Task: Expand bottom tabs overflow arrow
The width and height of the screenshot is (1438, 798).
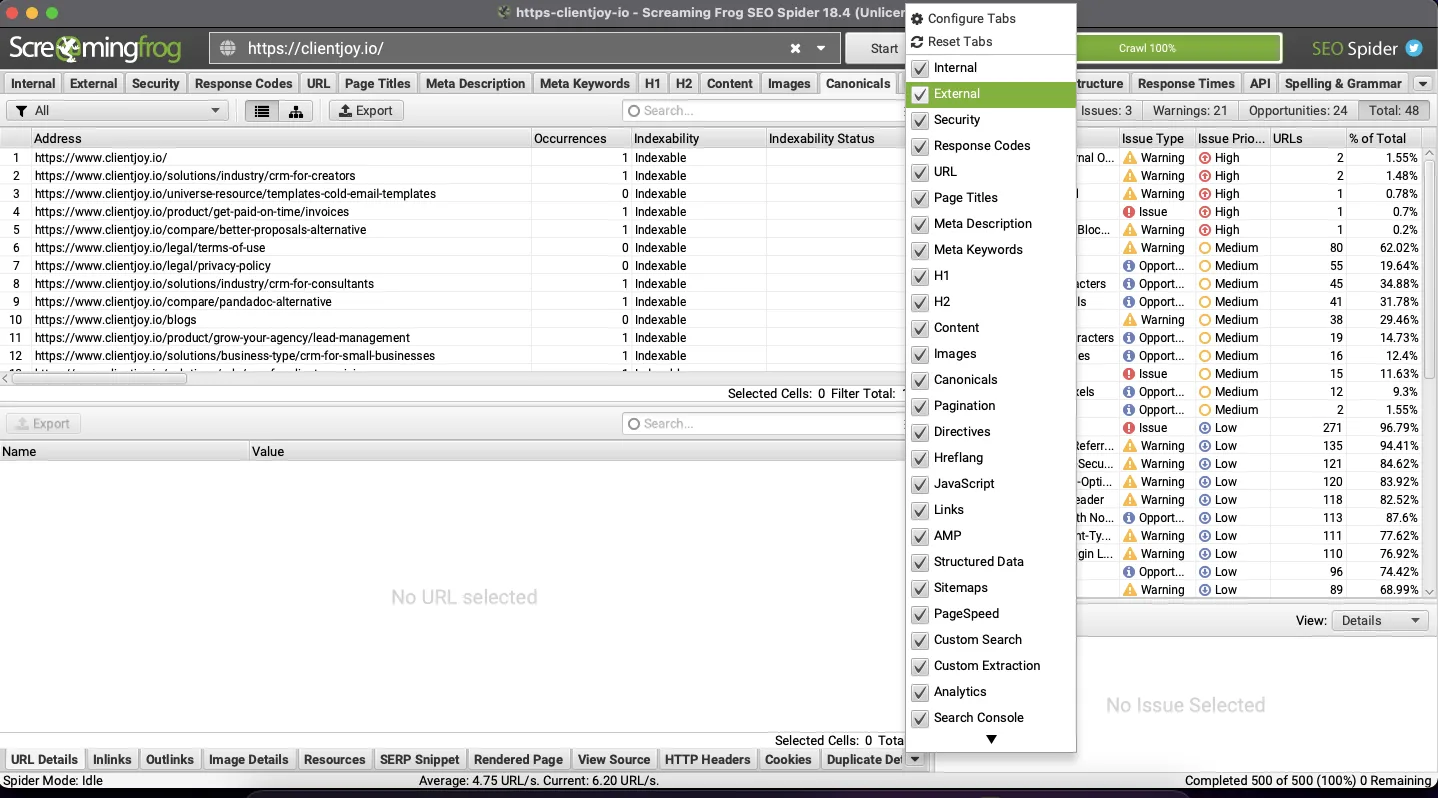Action: (914, 760)
